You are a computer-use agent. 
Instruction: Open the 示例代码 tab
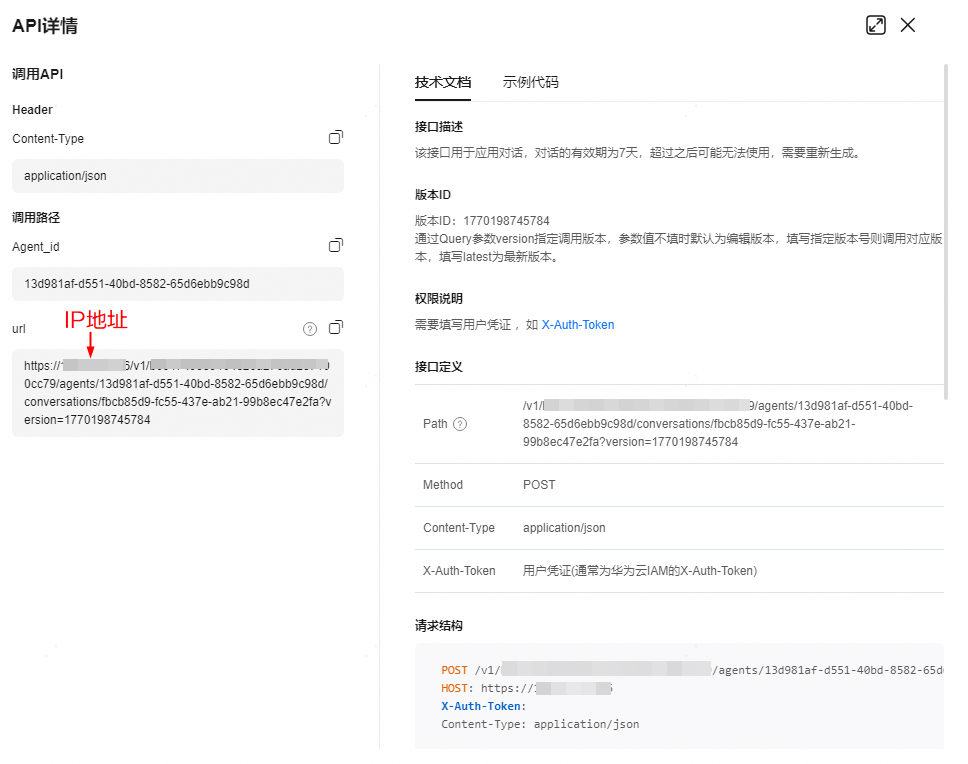pyautogui.click(x=530, y=82)
